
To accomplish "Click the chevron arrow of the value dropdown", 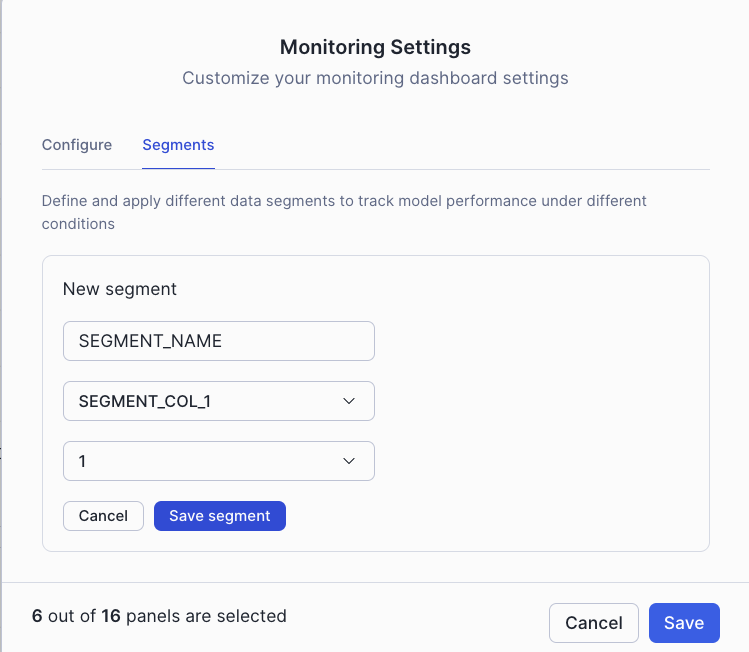I will click(349, 461).
